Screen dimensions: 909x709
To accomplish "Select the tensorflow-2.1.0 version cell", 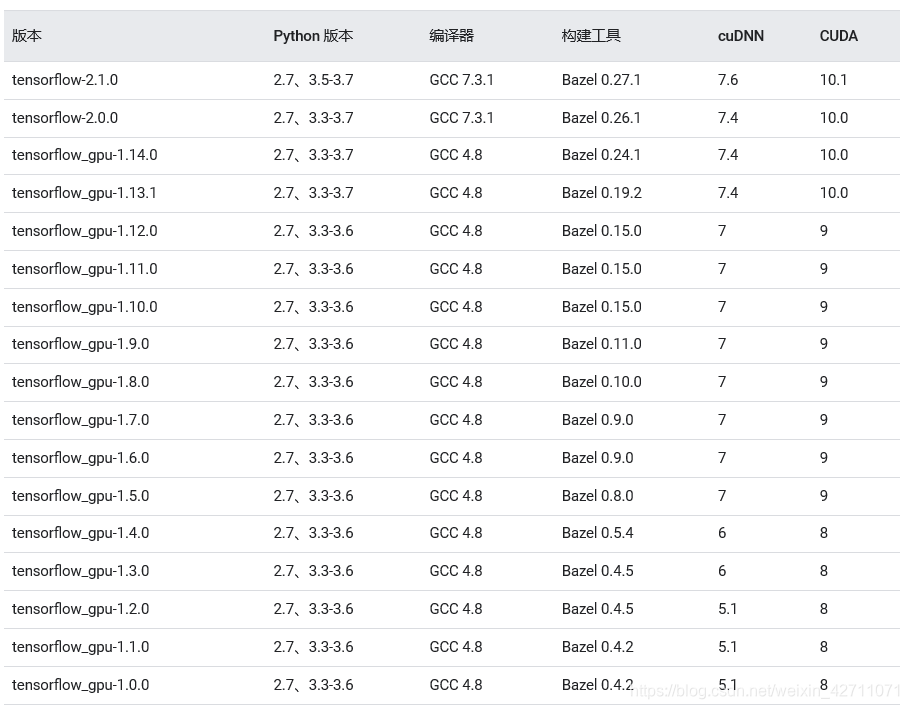I will pos(65,80).
